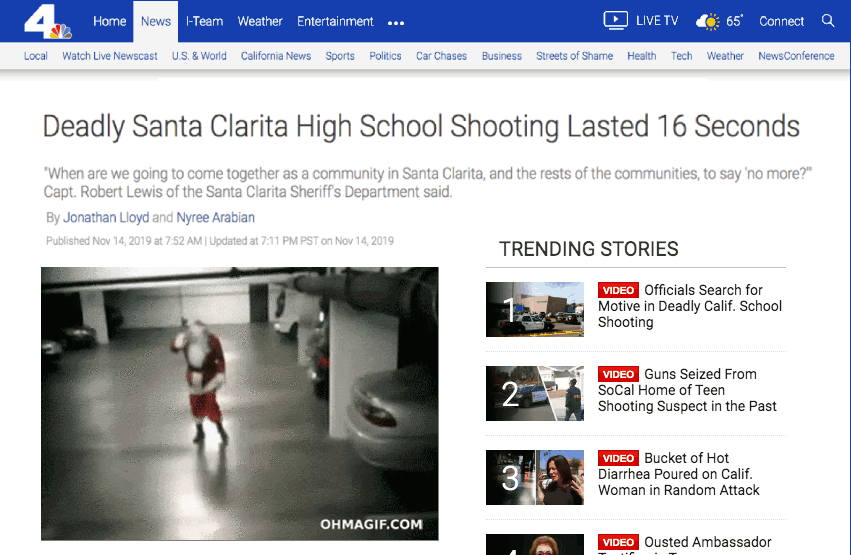Viewport: 851px width, 555px height.
Task: Open the Weather tab in top bar
Action: coord(260,21)
